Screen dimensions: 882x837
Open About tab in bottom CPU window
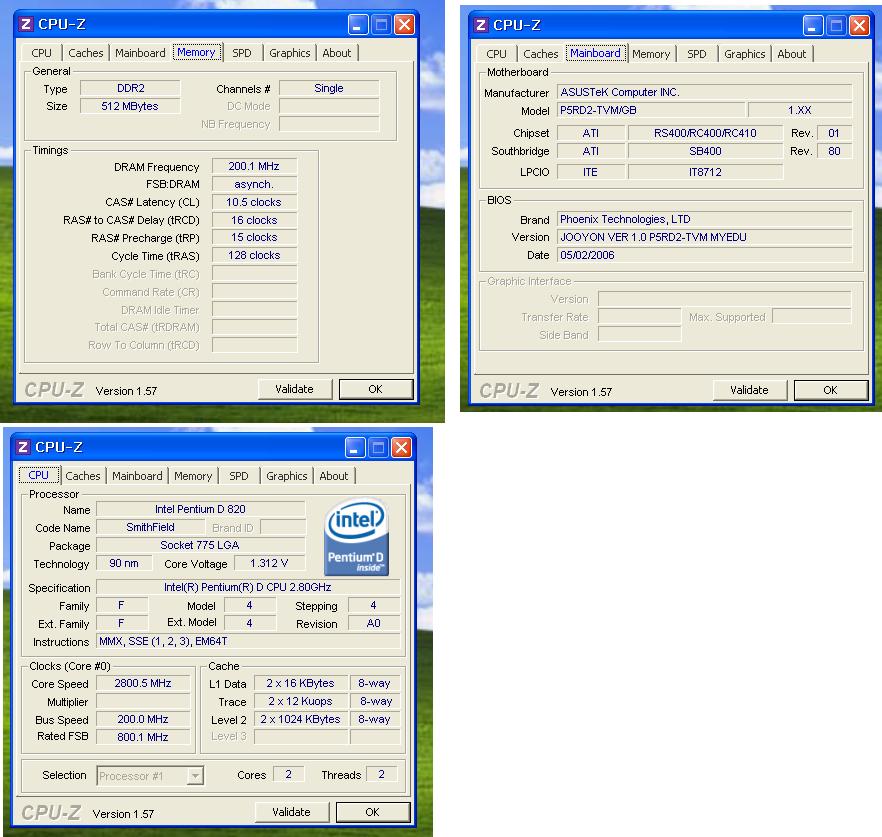[334, 476]
